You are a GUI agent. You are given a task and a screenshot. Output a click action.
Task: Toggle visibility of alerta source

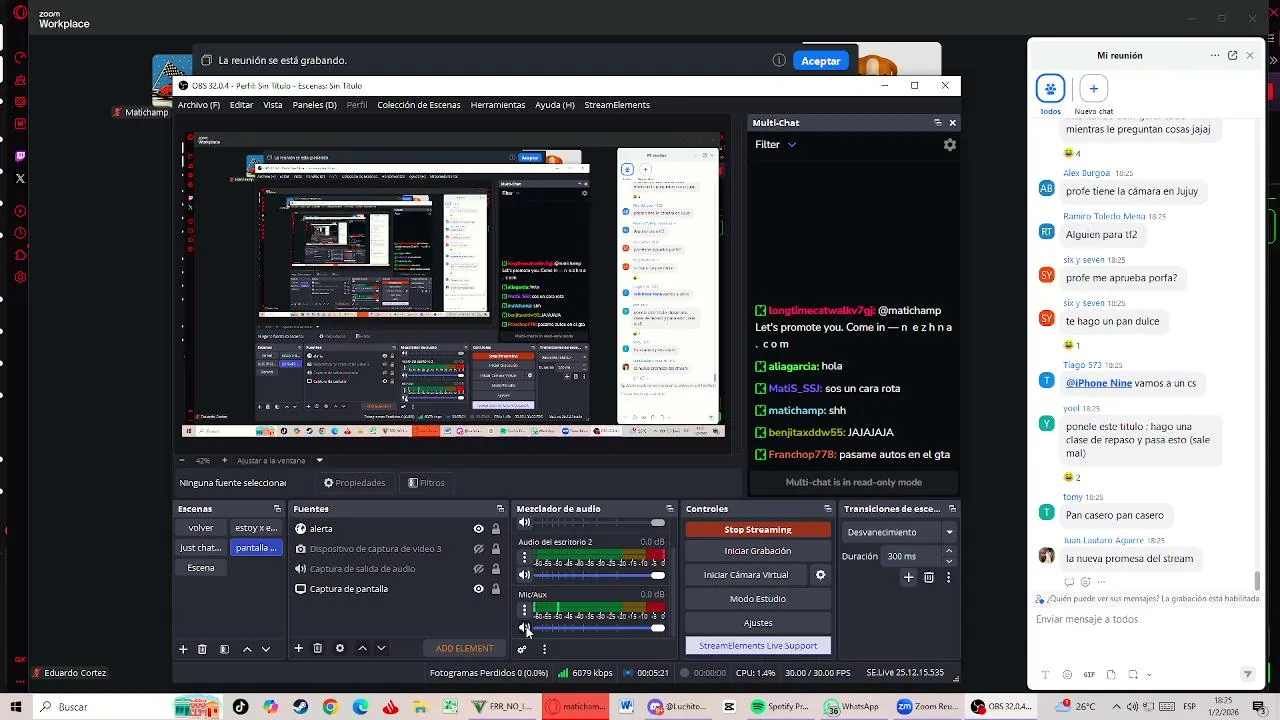[x=478, y=529]
